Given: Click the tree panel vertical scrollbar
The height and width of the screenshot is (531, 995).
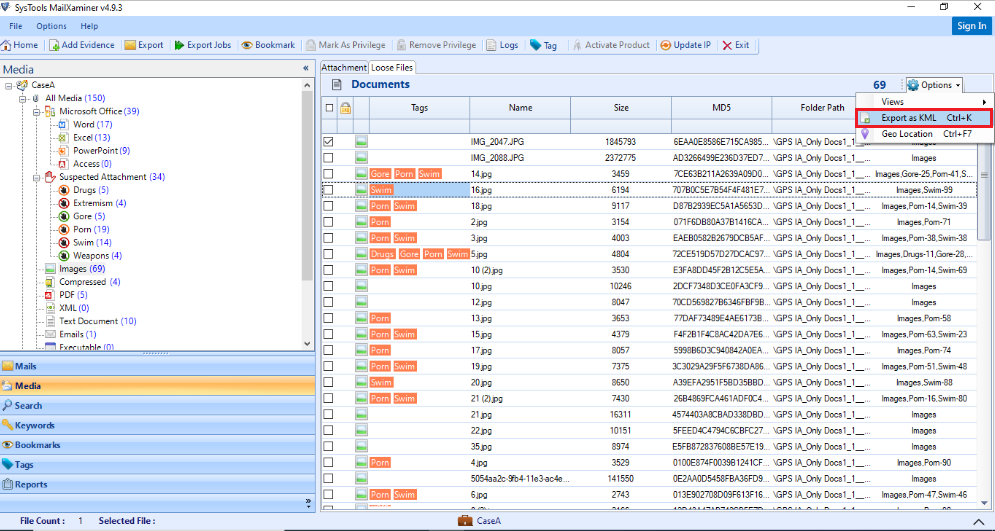Looking at the screenshot, I should pyautogui.click(x=308, y=187).
